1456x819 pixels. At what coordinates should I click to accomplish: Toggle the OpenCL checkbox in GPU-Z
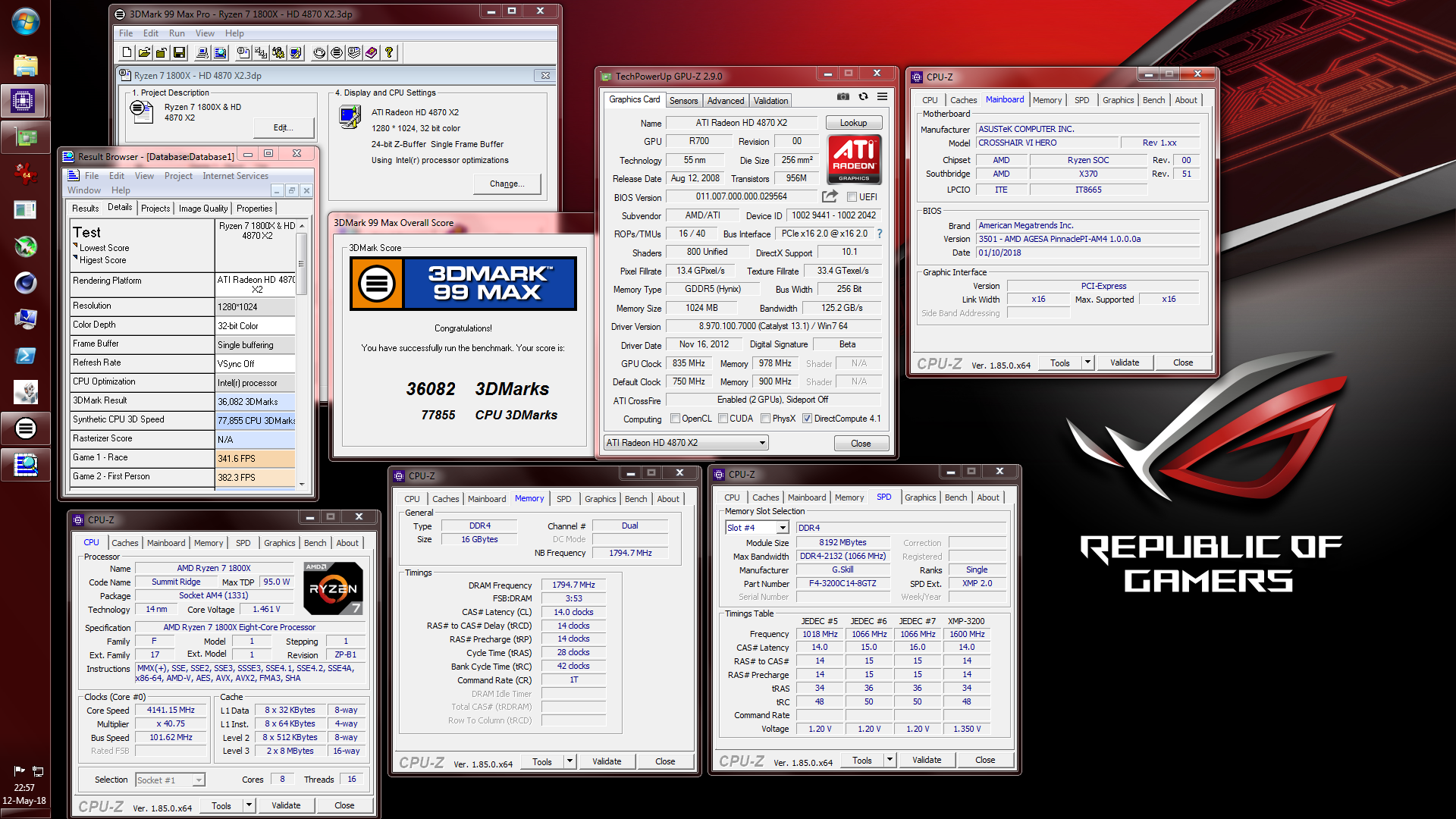[x=675, y=419]
